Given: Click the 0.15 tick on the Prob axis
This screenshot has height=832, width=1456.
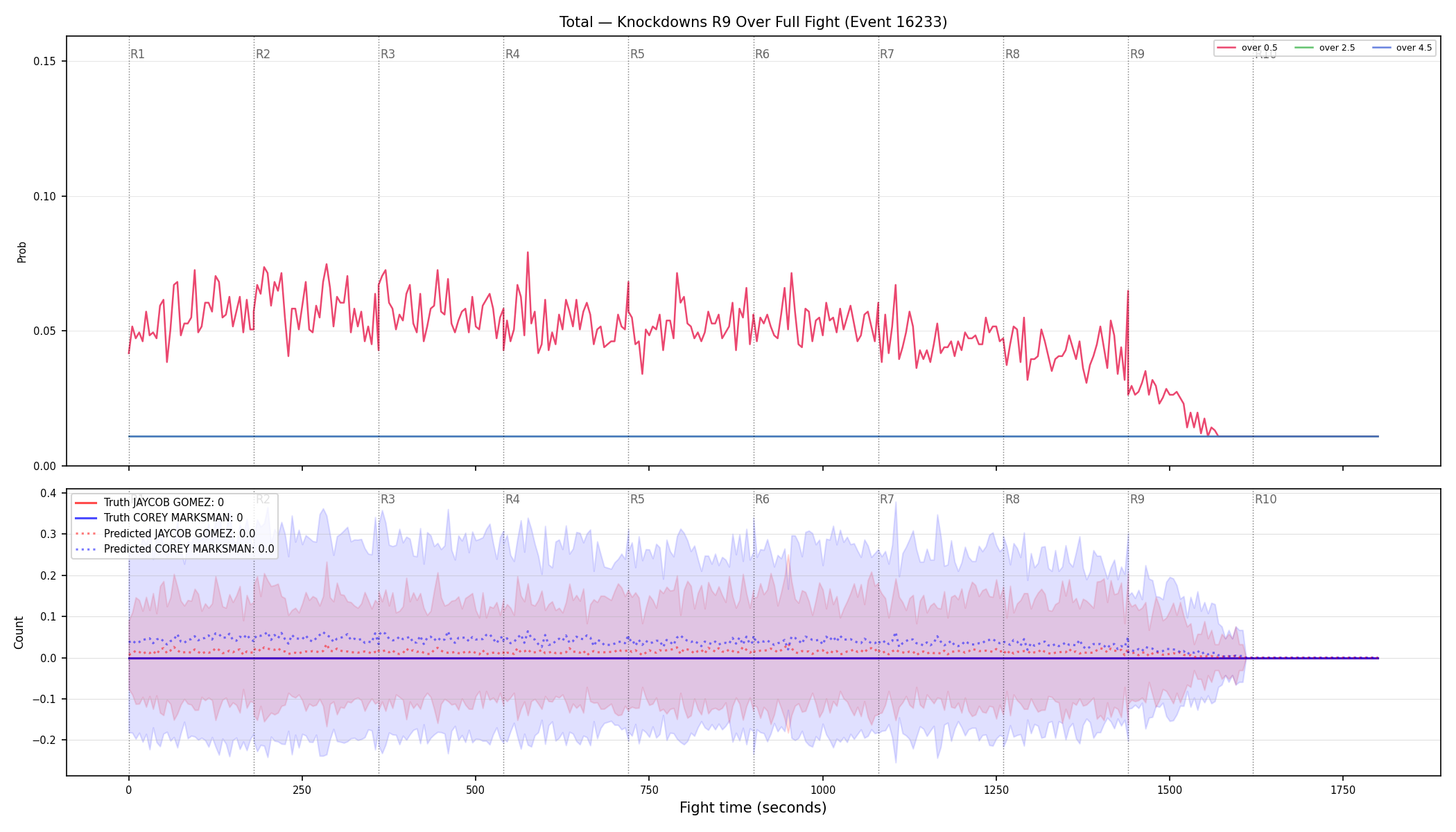Looking at the screenshot, I should pyautogui.click(x=45, y=62).
